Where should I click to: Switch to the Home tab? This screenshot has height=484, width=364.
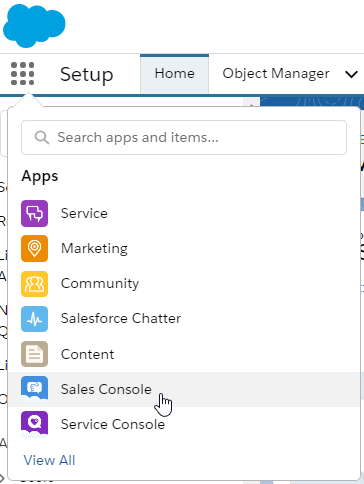pyautogui.click(x=174, y=74)
